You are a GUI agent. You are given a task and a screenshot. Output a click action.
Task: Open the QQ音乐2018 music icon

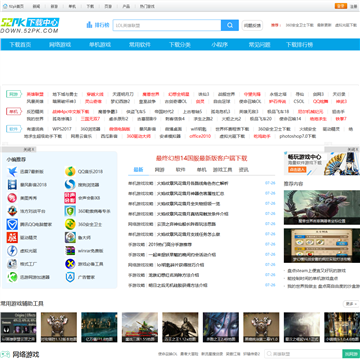(x=70, y=172)
